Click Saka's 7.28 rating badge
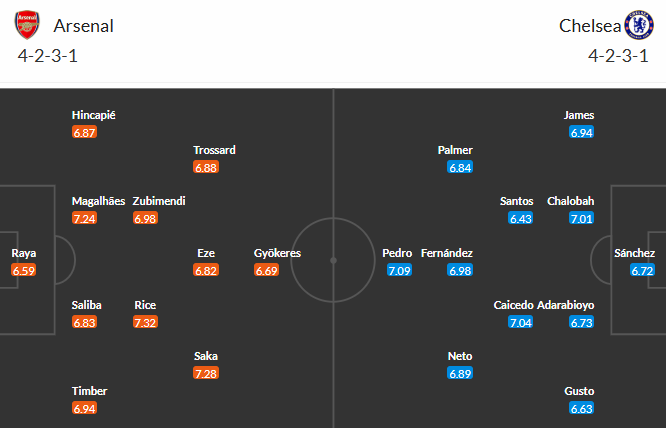 point(206,373)
